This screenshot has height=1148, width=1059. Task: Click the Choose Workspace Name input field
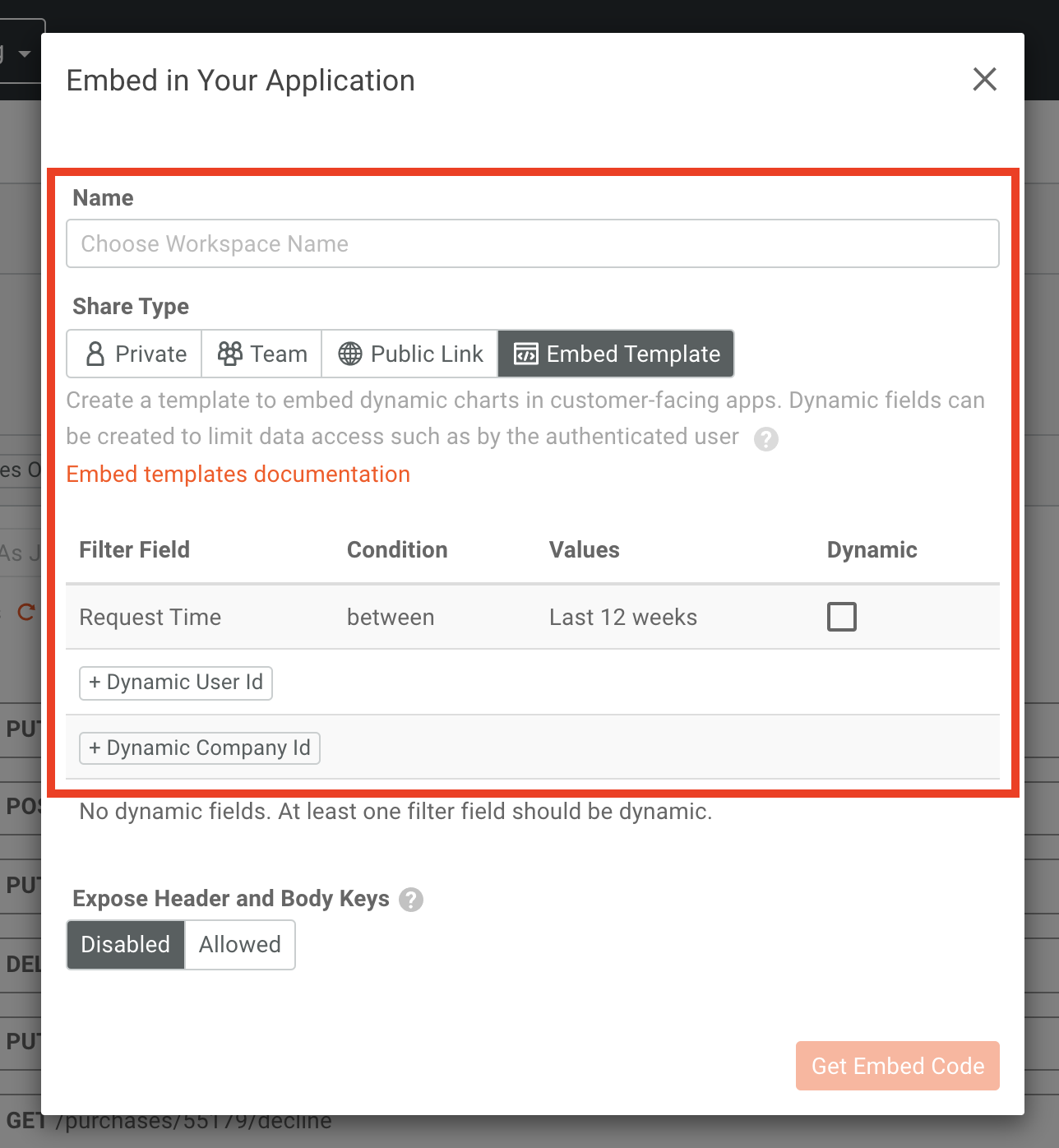[x=532, y=243]
